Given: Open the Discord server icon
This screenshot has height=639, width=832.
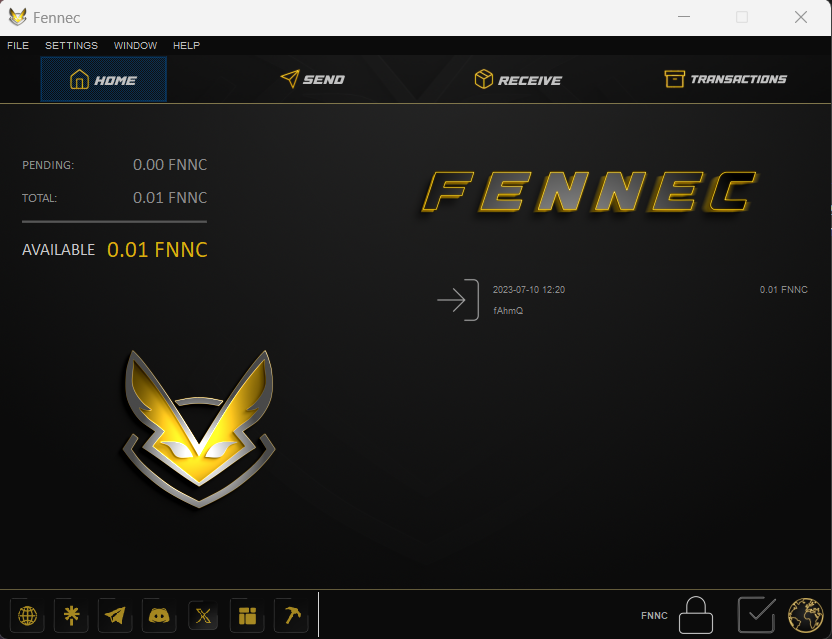Looking at the screenshot, I should coord(159,616).
